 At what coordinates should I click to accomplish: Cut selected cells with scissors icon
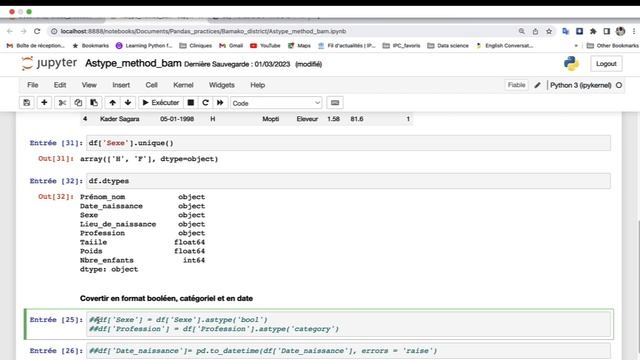[x=62, y=103]
